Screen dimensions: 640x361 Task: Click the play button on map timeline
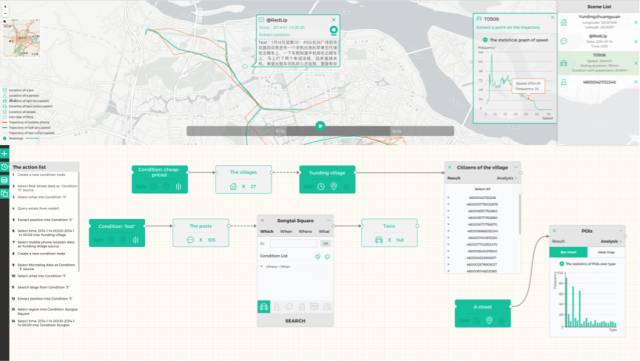click(x=320, y=126)
